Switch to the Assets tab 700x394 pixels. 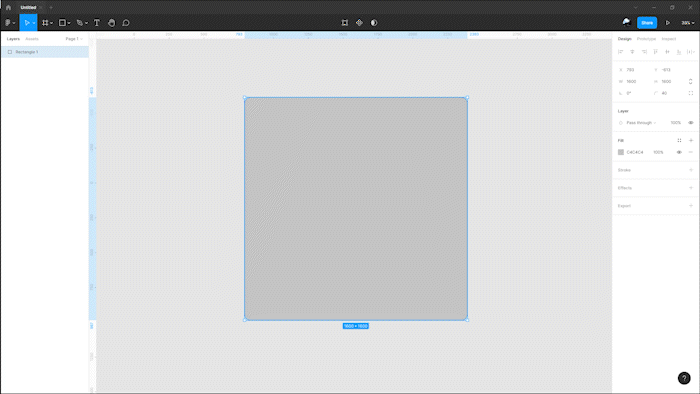pyautogui.click(x=32, y=39)
